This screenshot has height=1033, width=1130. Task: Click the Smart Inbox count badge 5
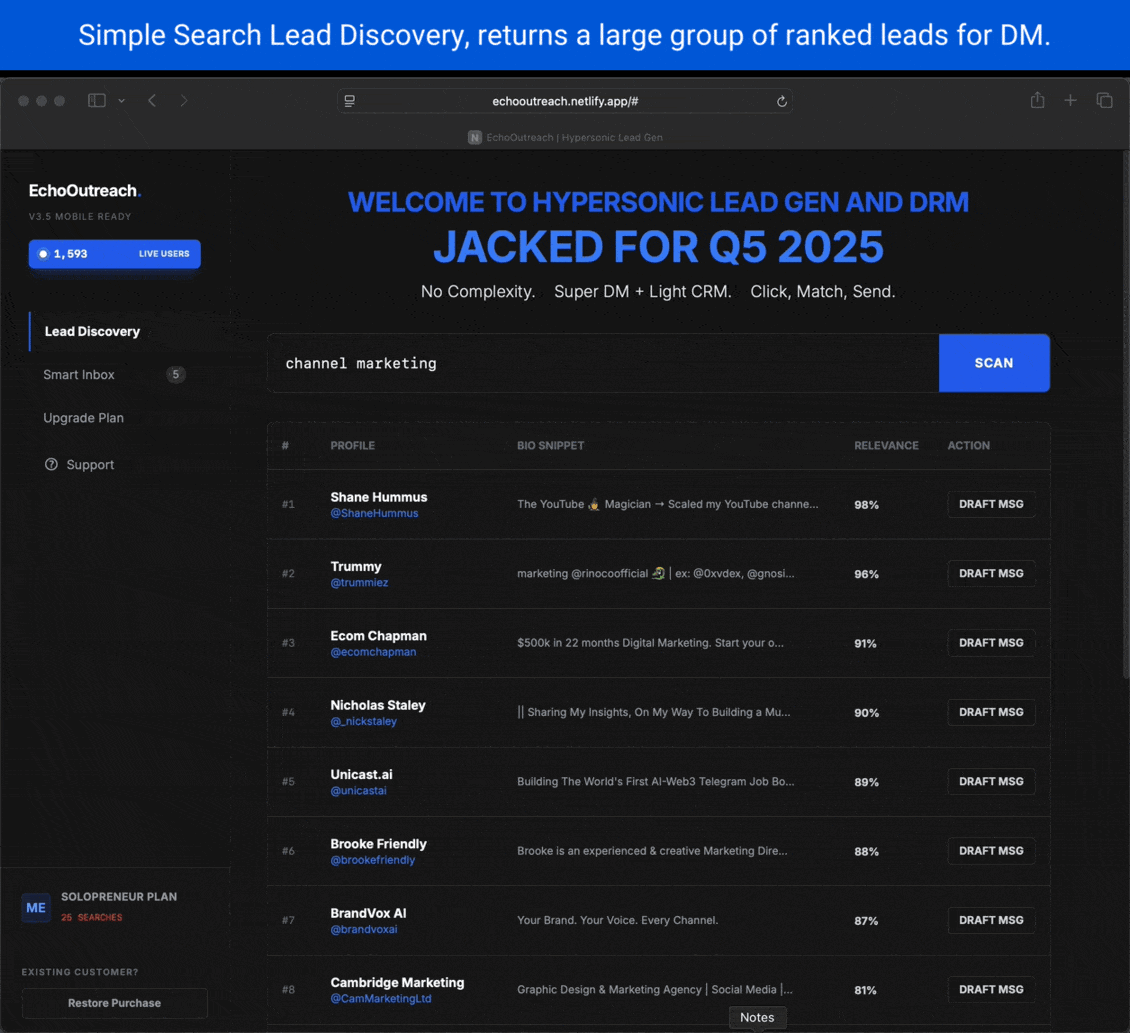[175, 375]
